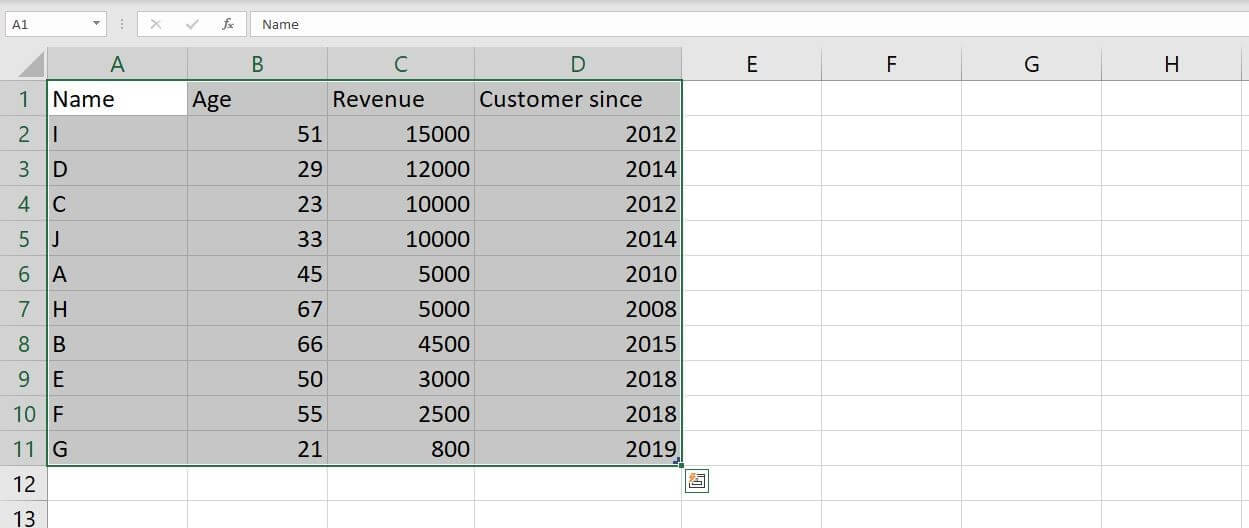Image resolution: width=1249 pixels, height=528 pixels.
Task: Click inside the Name Box showing A1
Action: pos(45,24)
